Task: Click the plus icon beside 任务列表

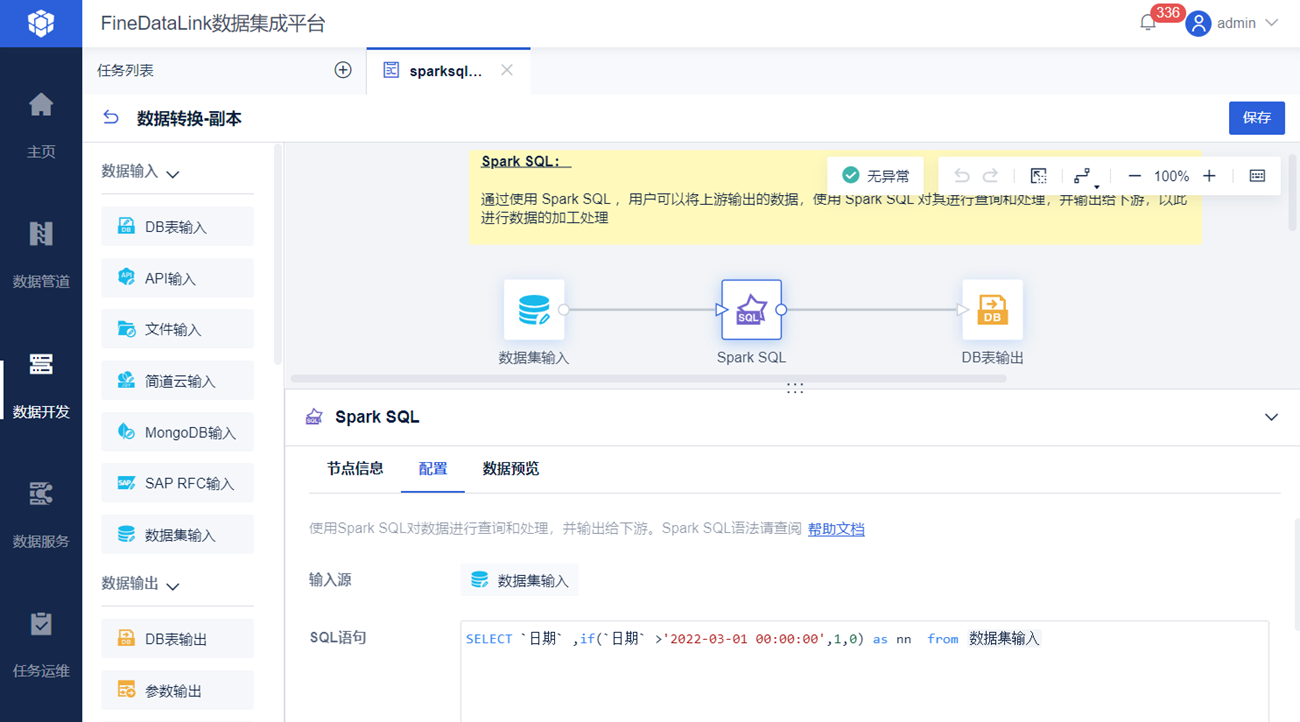Action: 343,70
